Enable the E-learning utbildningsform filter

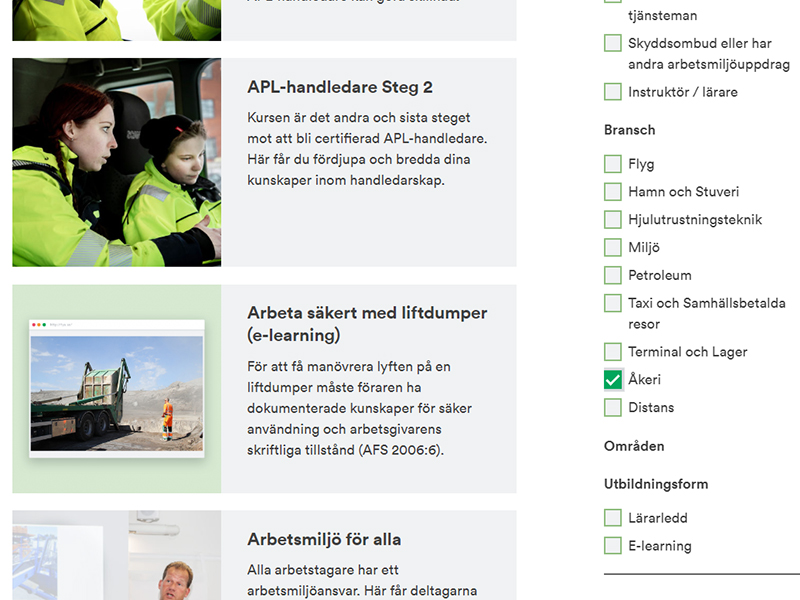[611, 545]
